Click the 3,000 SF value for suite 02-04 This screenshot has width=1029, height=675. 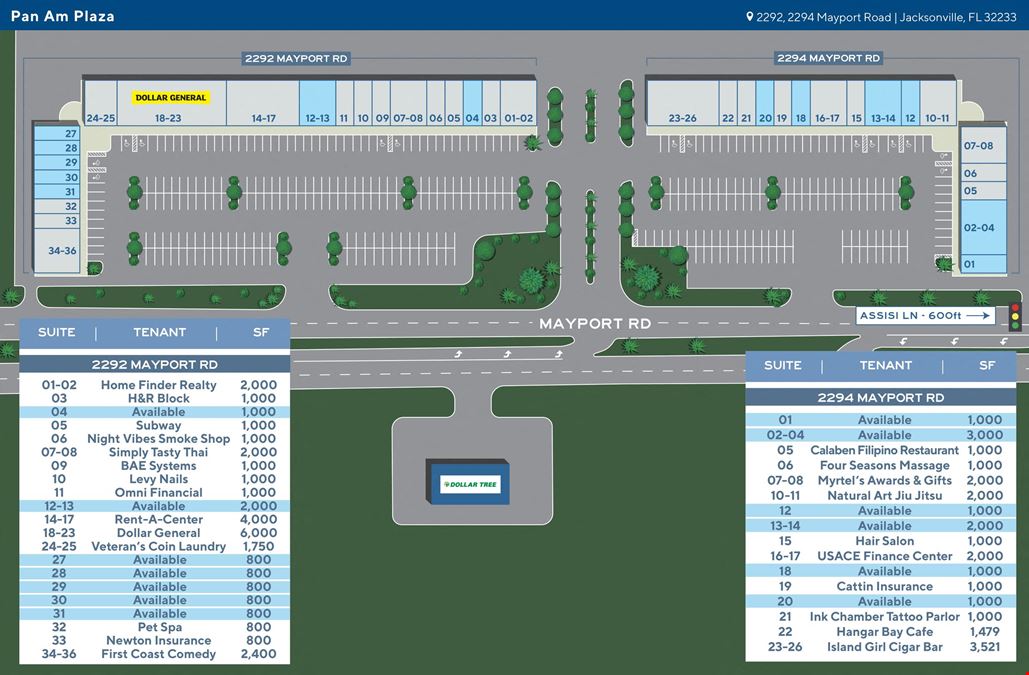pyautogui.click(x=984, y=435)
